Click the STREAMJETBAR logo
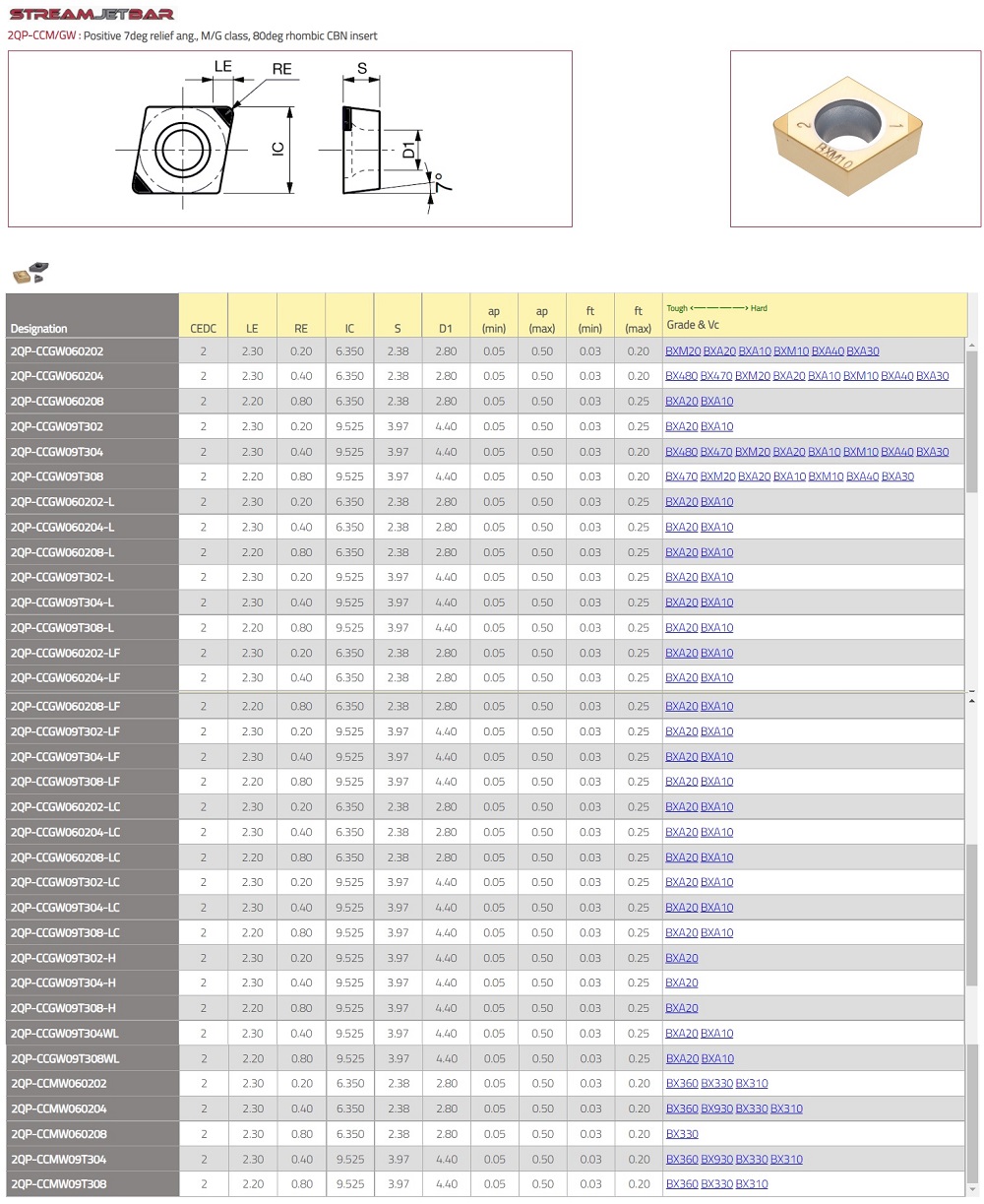Viewport: 984px width, 1204px height. [x=92, y=14]
